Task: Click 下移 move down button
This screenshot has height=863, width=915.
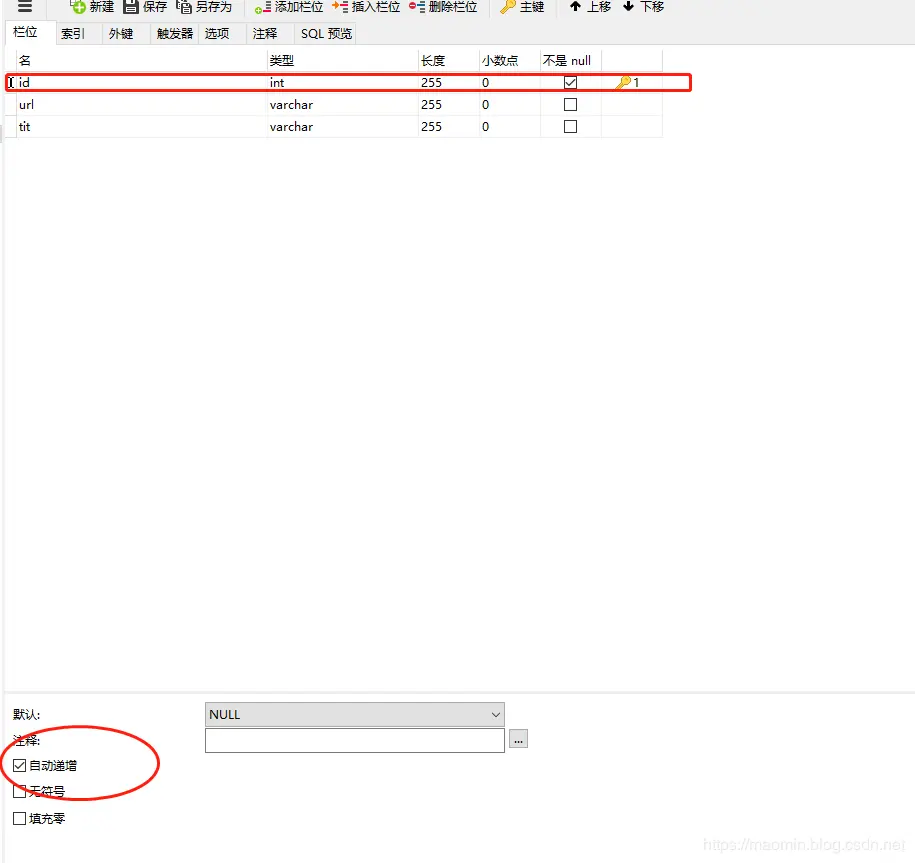Action: click(643, 7)
